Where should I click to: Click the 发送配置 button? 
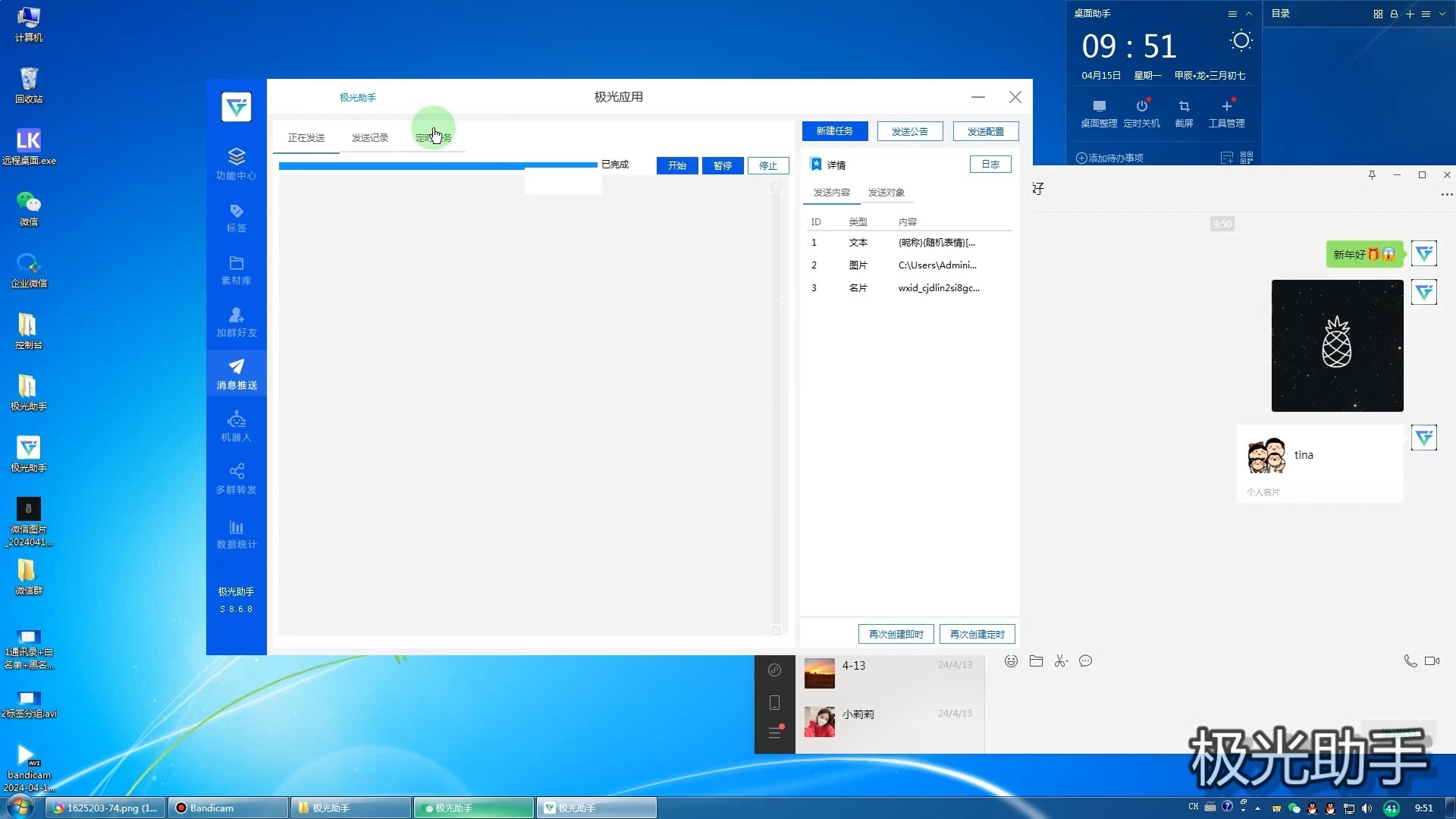(x=986, y=131)
